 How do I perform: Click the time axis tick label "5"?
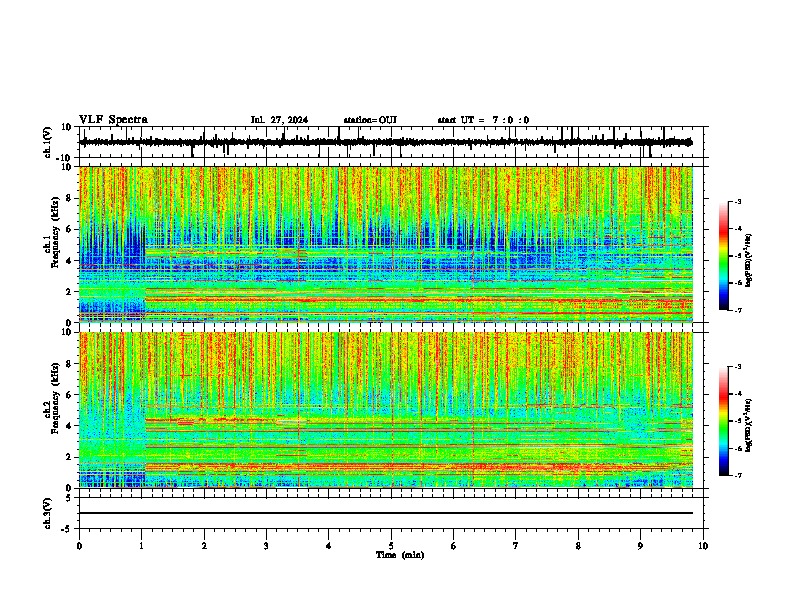pyautogui.click(x=391, y=546)
